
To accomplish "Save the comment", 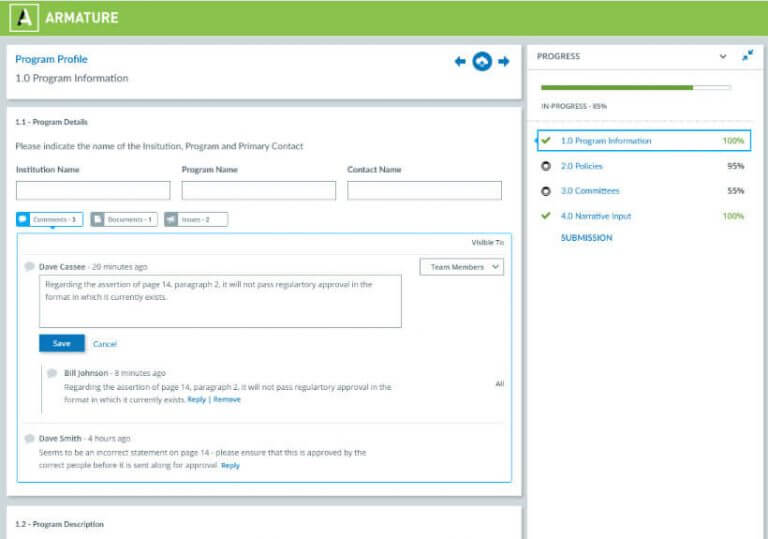I will [x=62, y=343].
